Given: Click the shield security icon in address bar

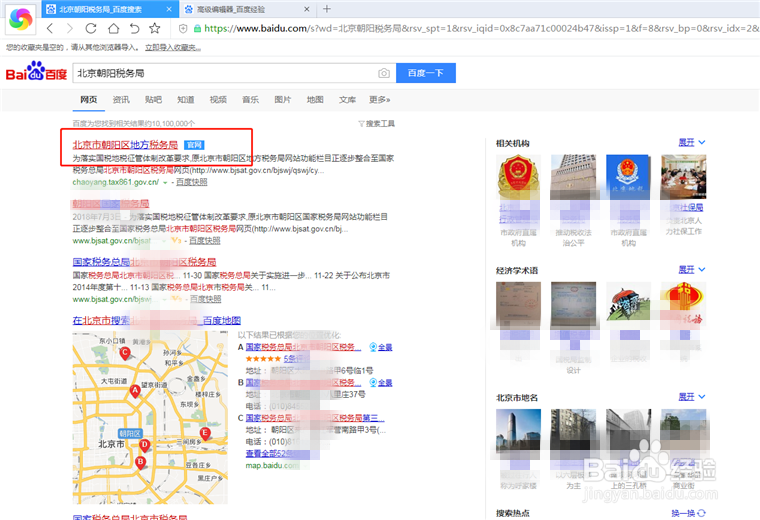Looking at the screenshot, I should 183,29.
